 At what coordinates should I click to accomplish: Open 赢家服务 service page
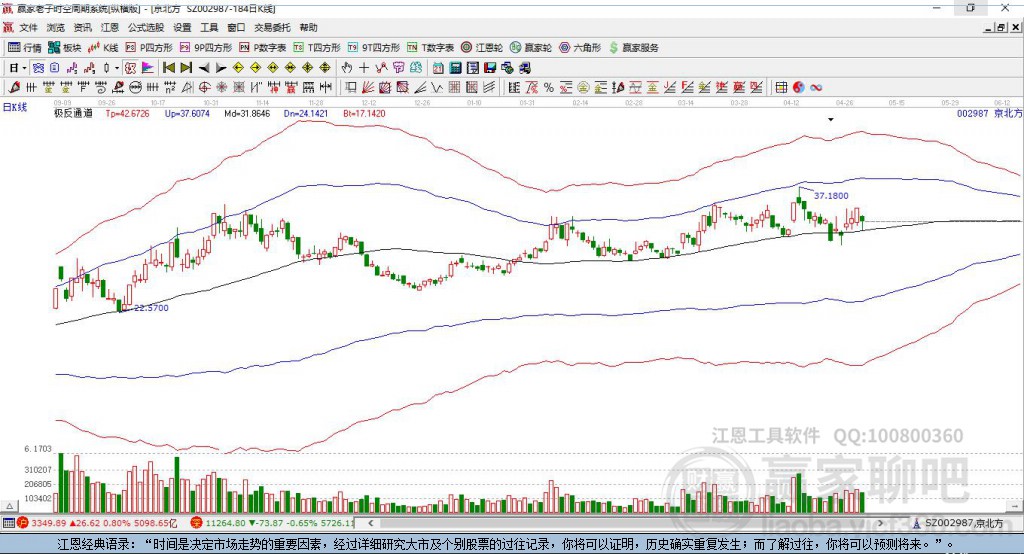point(634,48)
